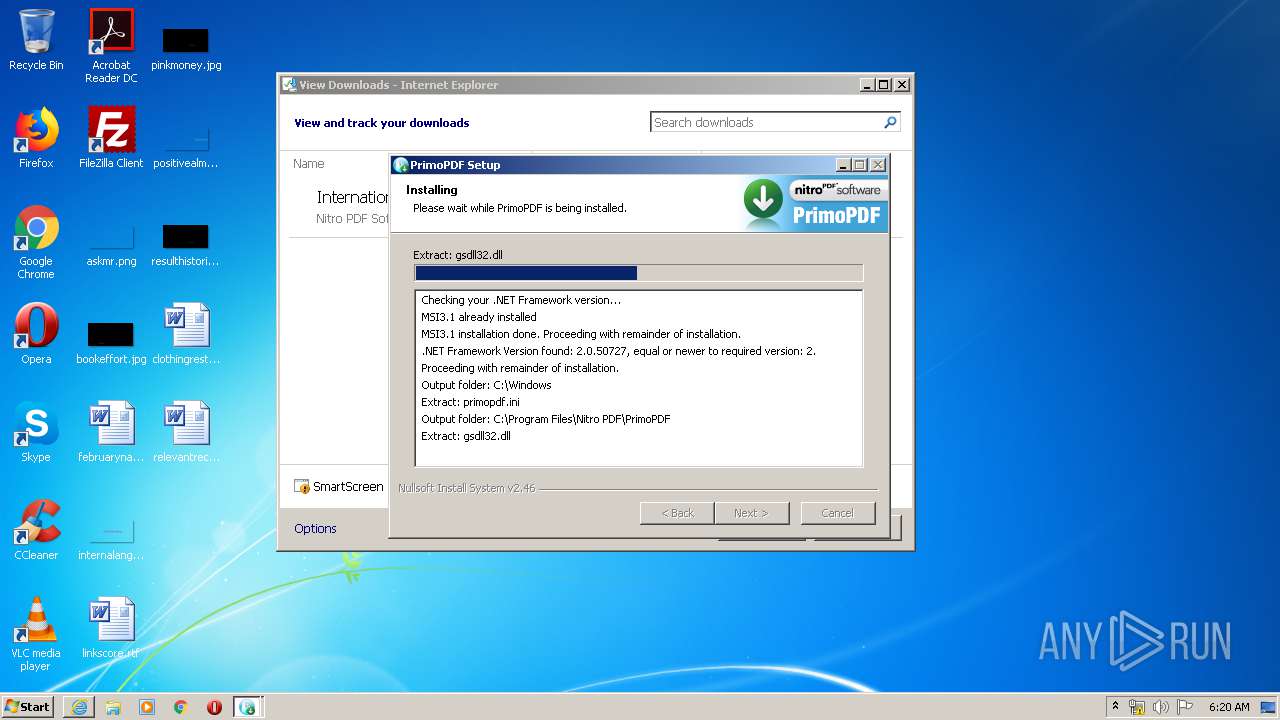The height and width of the screenshot is (720, 1280).
Task: Click the installation progress bar
Action: pyautogui.click(x=638, y=273)
